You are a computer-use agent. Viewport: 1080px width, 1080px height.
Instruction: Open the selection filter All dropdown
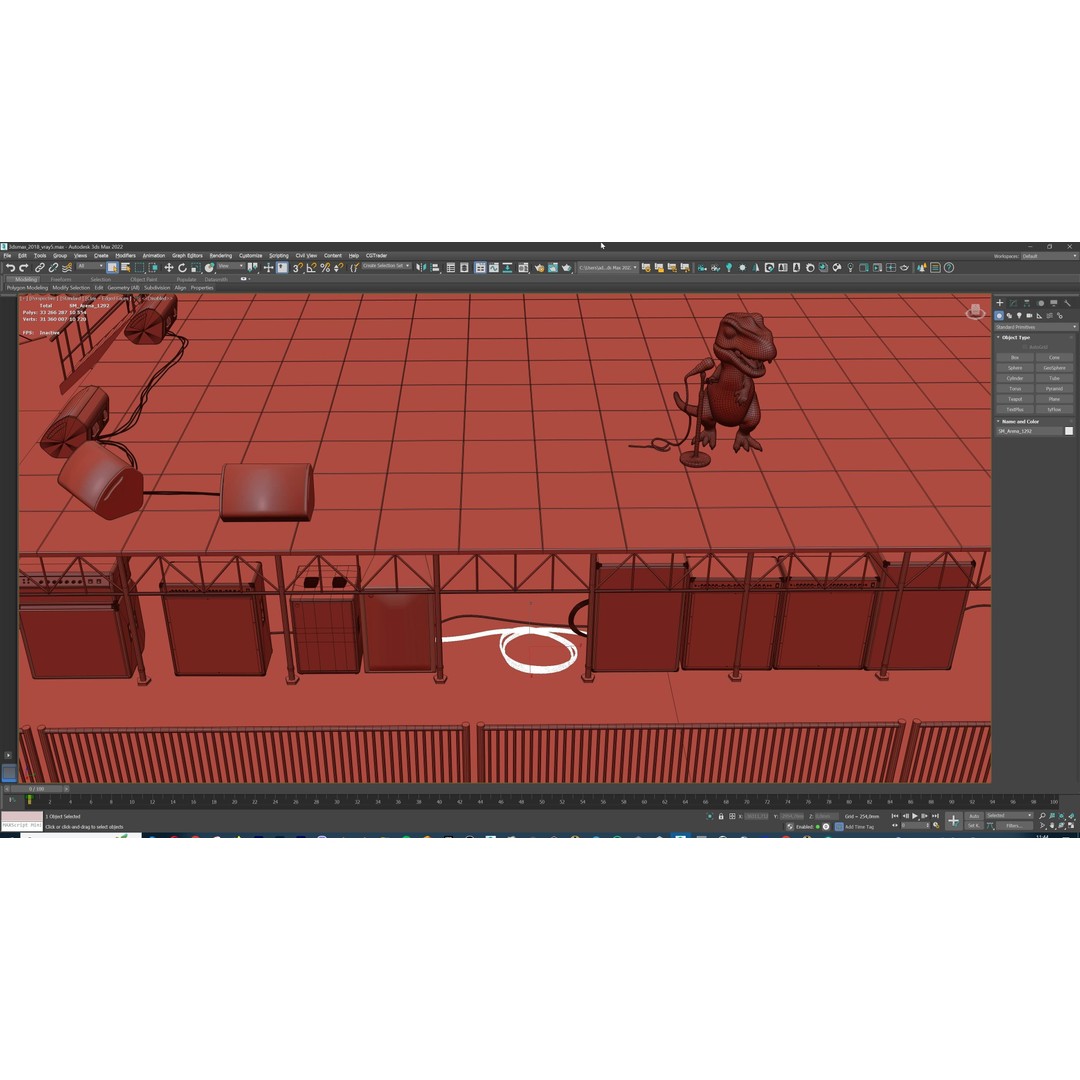tap(90, 266)
